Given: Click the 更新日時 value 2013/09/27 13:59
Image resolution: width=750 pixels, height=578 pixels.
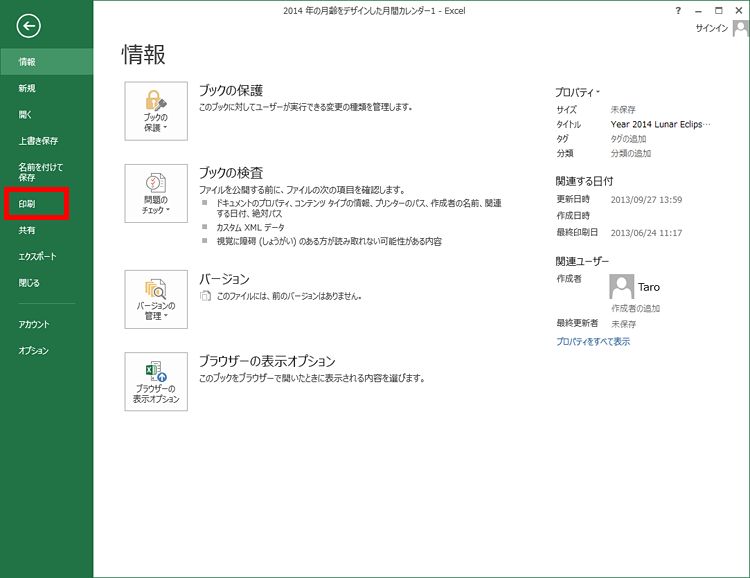Looking at the screenshot, I should [646, 200].
